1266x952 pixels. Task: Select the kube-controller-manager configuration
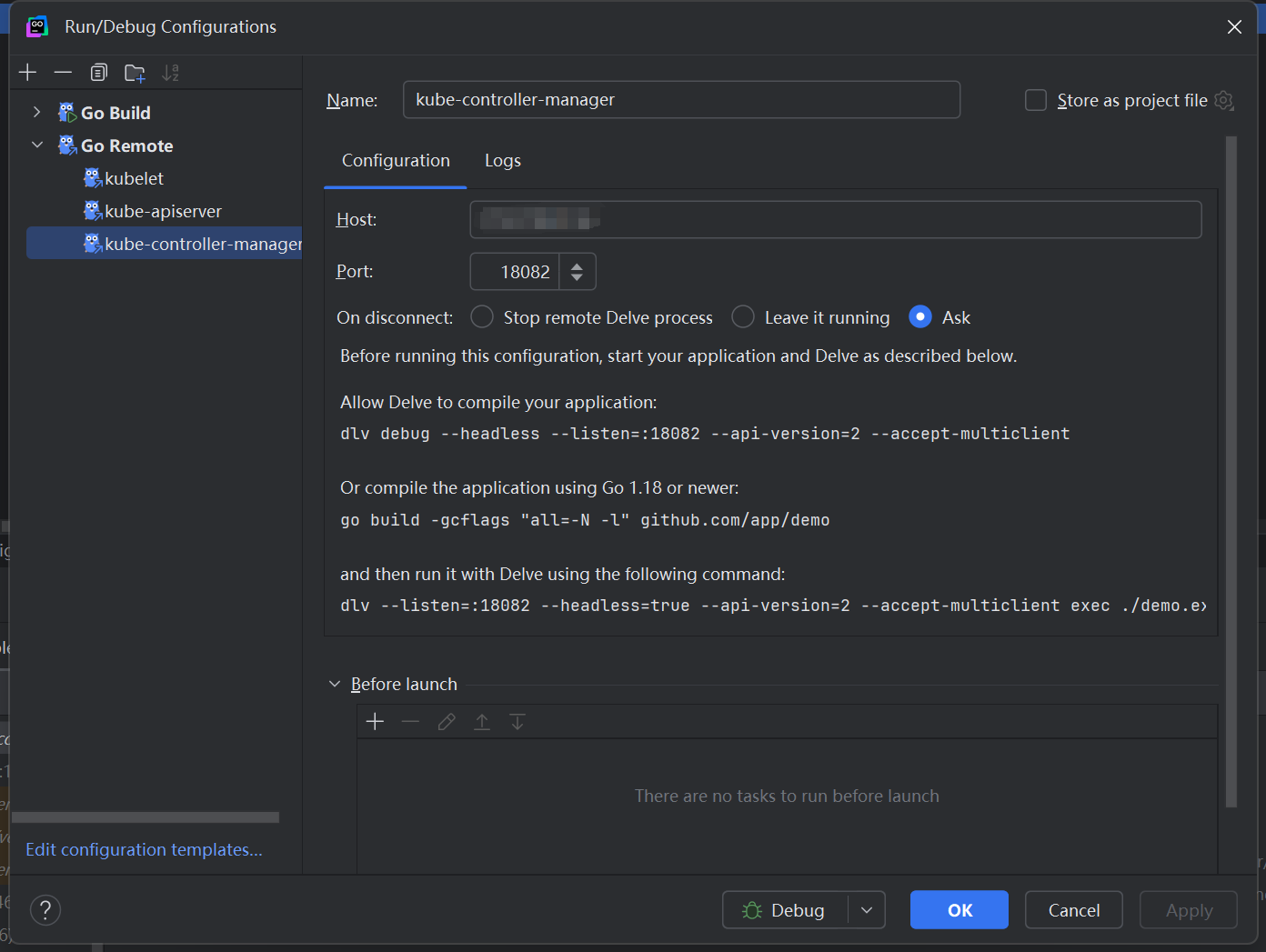[x=165, y=244]
